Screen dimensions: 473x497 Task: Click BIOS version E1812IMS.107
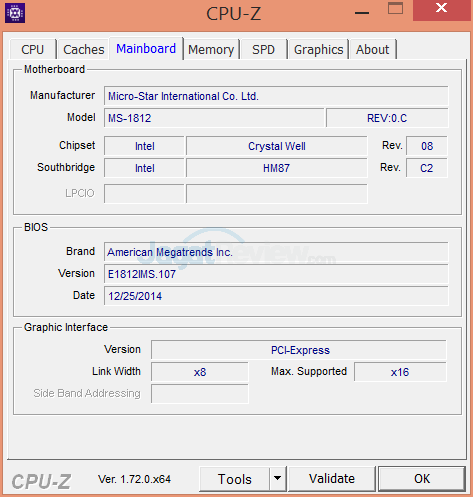click(x=276, y=274)
